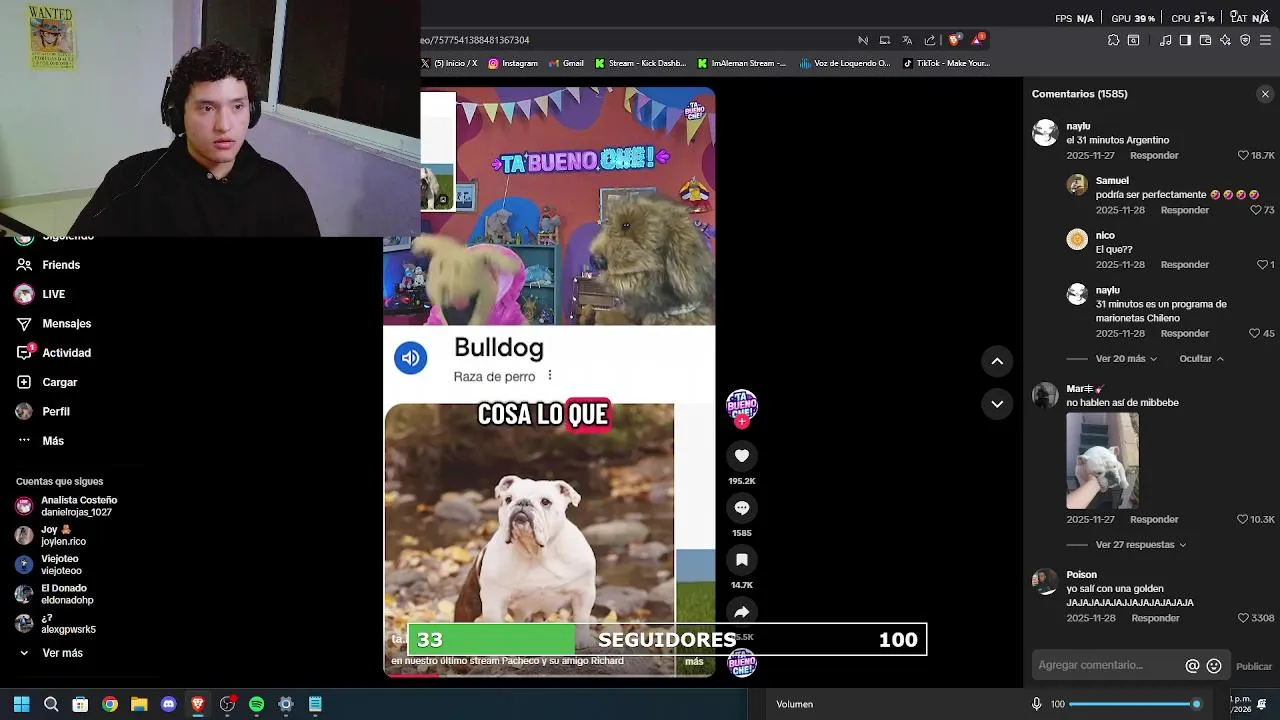Screen dimensions: 1280x720
Task: Open 'Stream - Kick Dashb...' bookmark
Action: coord(640,63)
